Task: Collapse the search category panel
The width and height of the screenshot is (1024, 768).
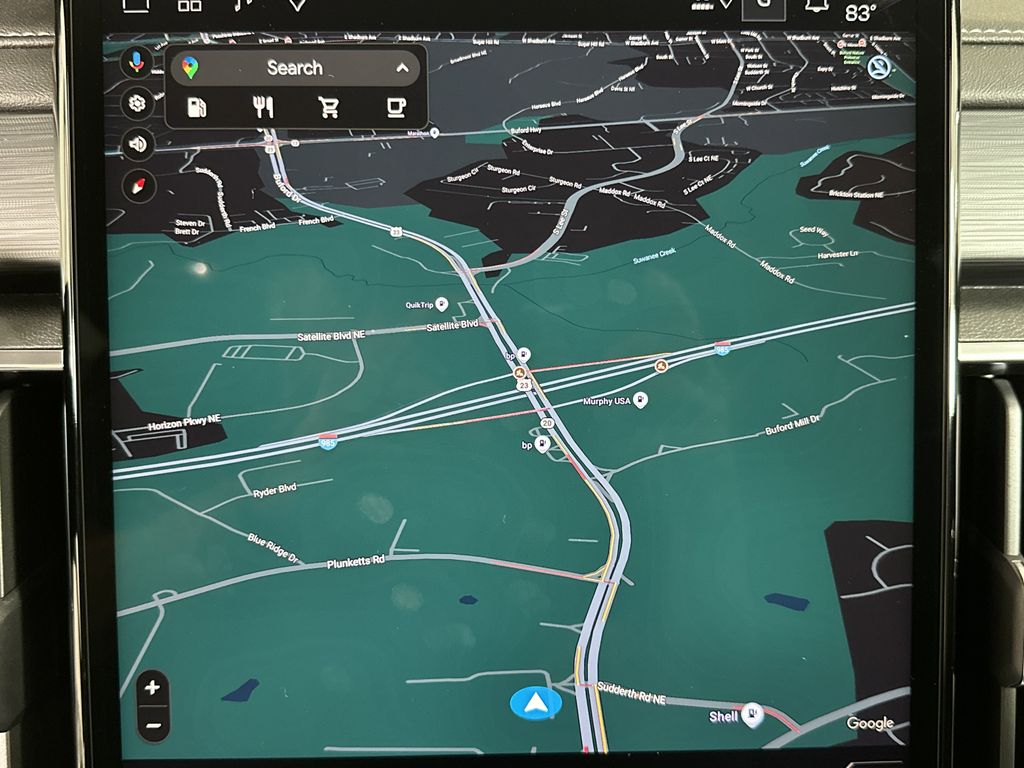Action: 402,68
